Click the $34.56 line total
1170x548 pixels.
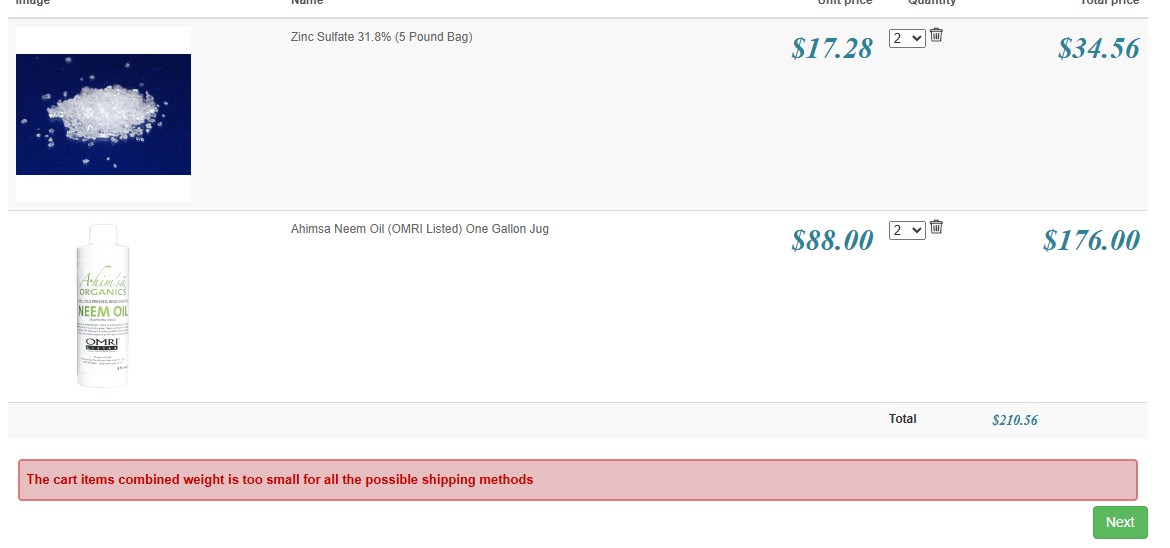1098,48
